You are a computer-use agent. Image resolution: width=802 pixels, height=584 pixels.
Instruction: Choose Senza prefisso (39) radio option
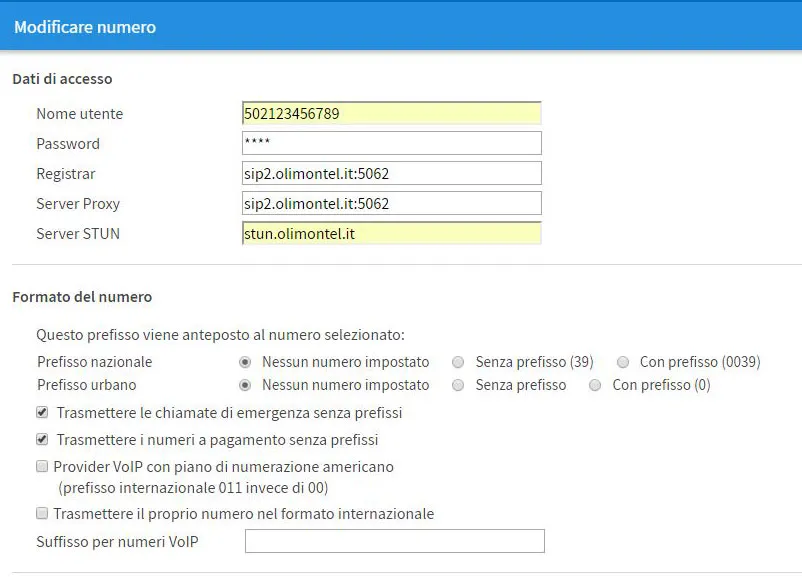(458, 362)
